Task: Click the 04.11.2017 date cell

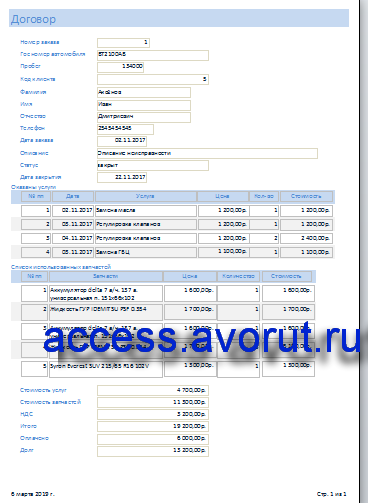Action: tap(73, 238)
